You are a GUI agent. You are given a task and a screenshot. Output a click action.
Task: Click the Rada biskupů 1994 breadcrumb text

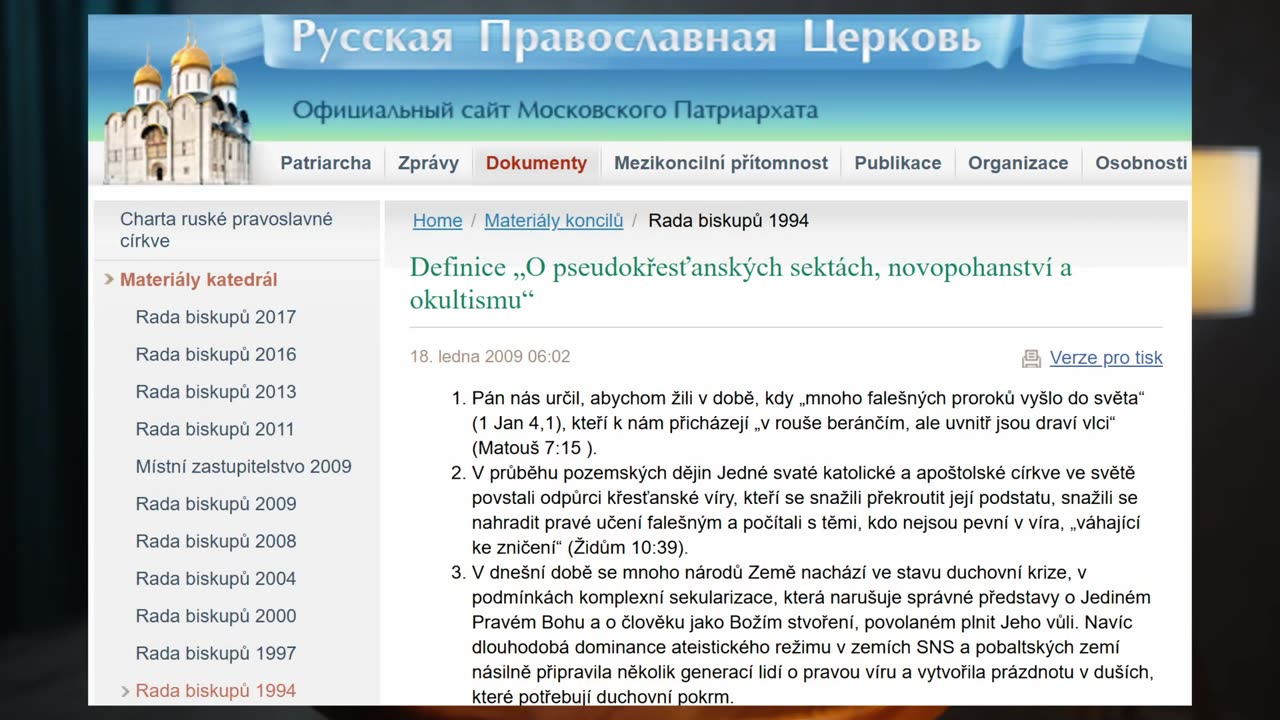coord(729,221)
